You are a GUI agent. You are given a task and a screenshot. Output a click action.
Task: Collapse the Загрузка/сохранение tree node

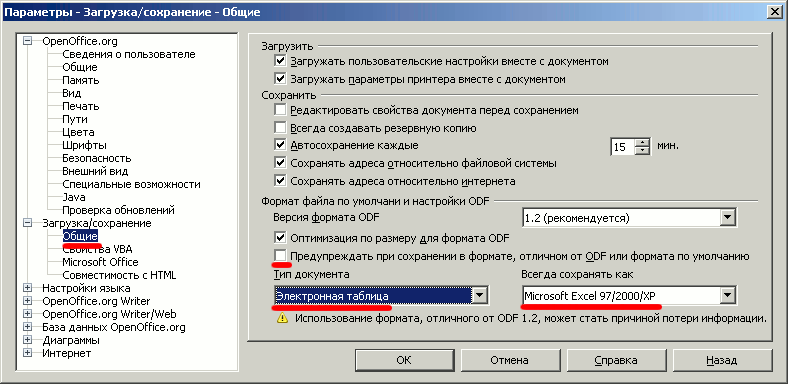pos(28,223)
